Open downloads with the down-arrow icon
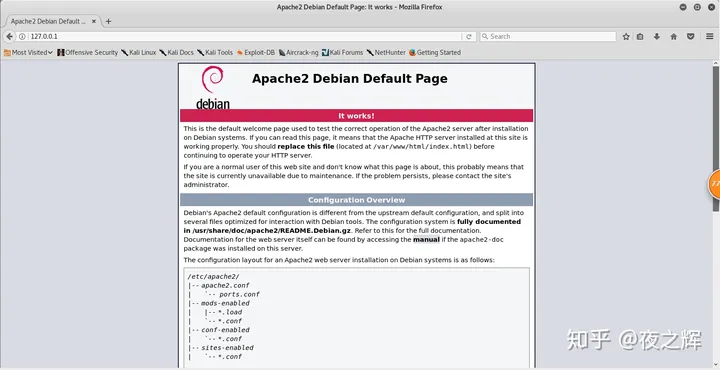 (657, 36)
